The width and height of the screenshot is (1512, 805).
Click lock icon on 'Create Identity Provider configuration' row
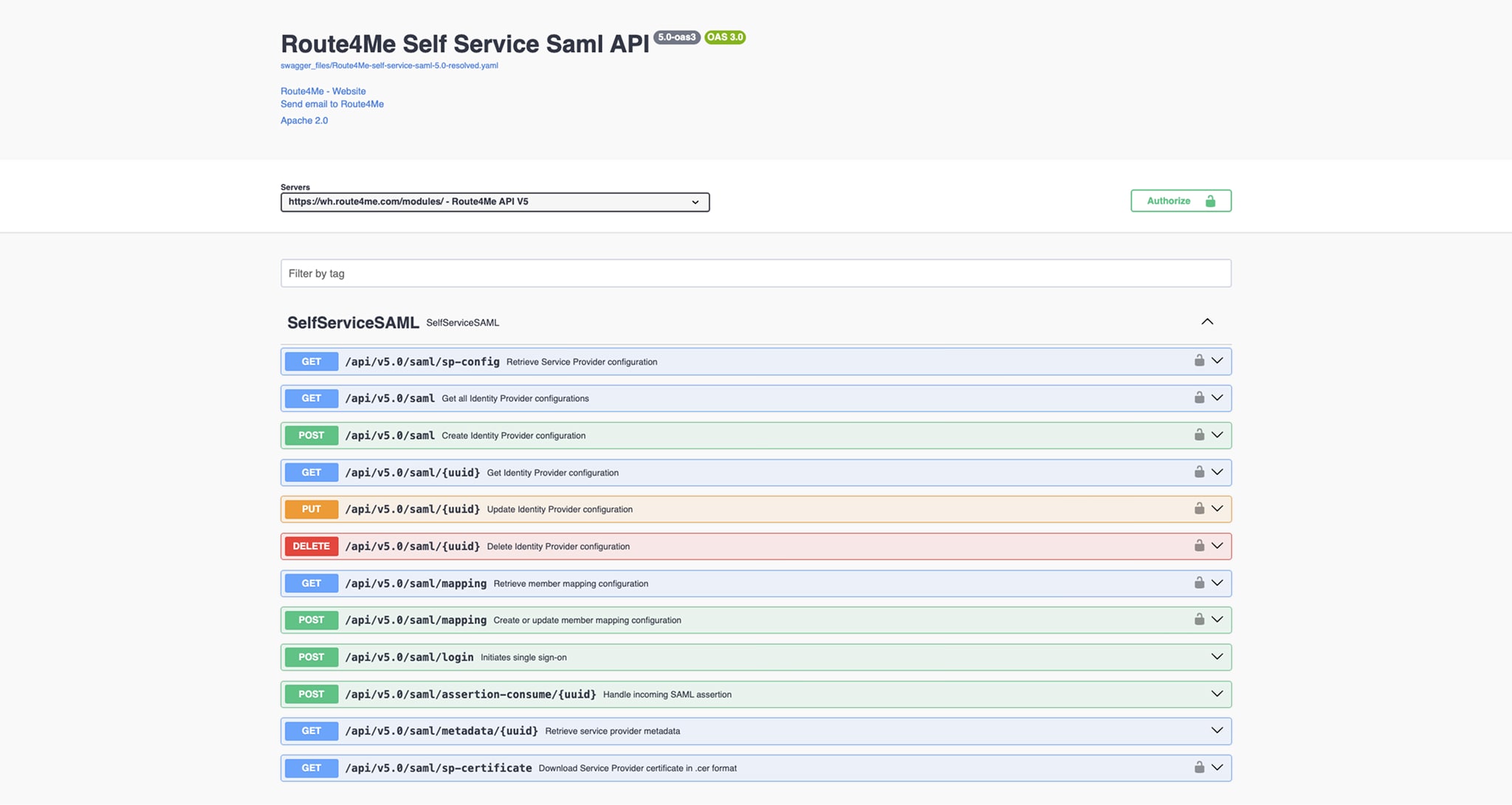1199,434
